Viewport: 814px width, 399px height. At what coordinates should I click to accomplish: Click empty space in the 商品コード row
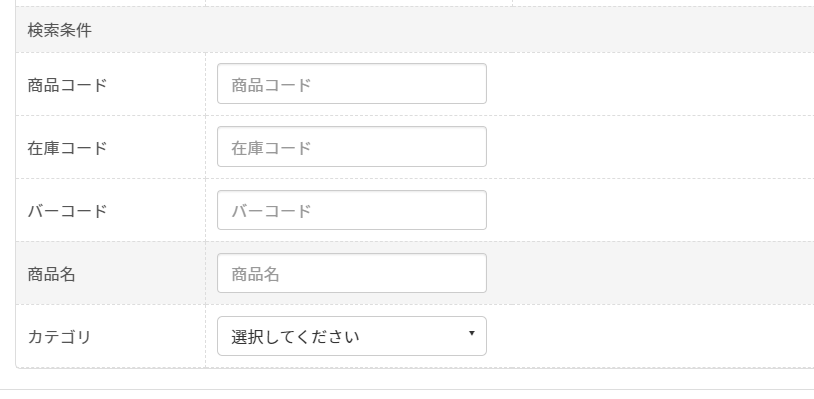coord(649,84)
